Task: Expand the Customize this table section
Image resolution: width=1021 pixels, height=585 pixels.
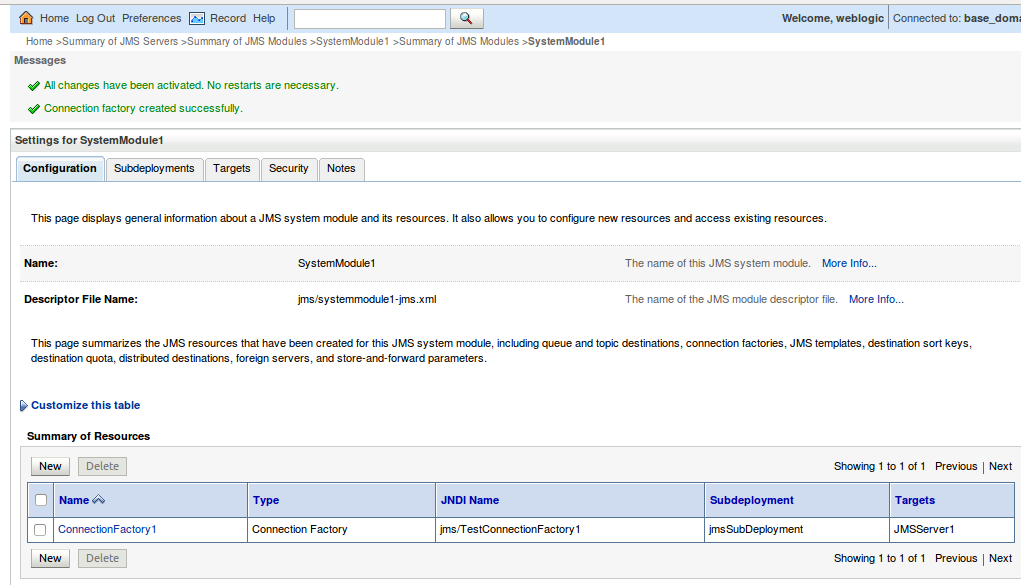Action: [x=85, y=405]
